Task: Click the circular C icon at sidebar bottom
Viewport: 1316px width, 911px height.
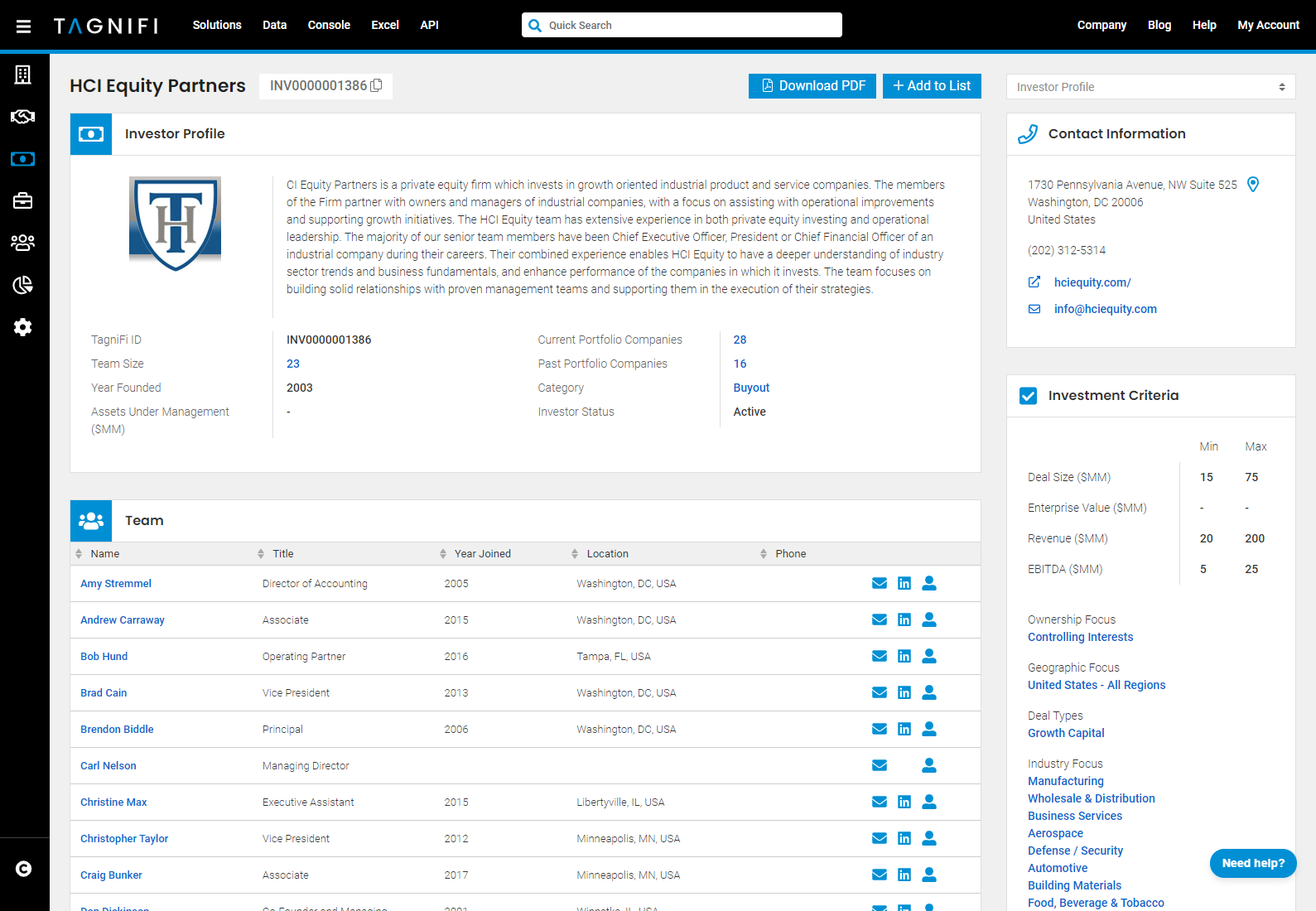Action: tap(23, 869)
